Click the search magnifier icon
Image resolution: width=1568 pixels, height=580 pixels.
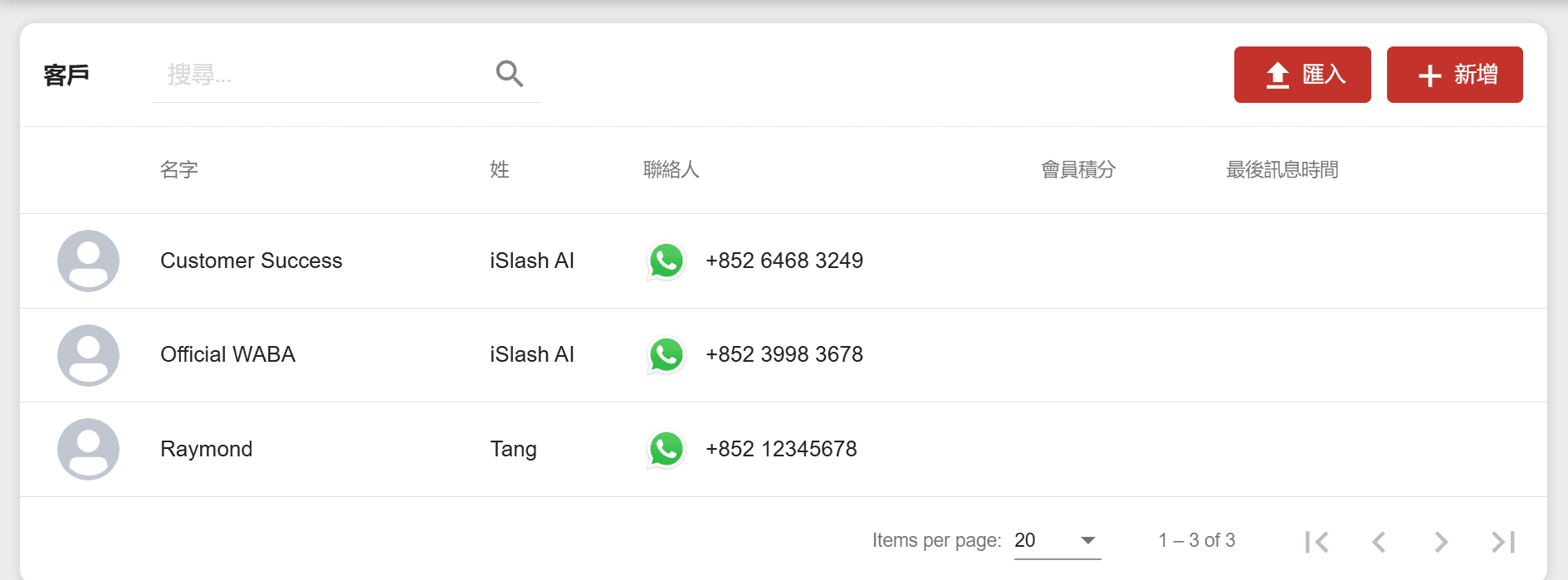(510, 74)
